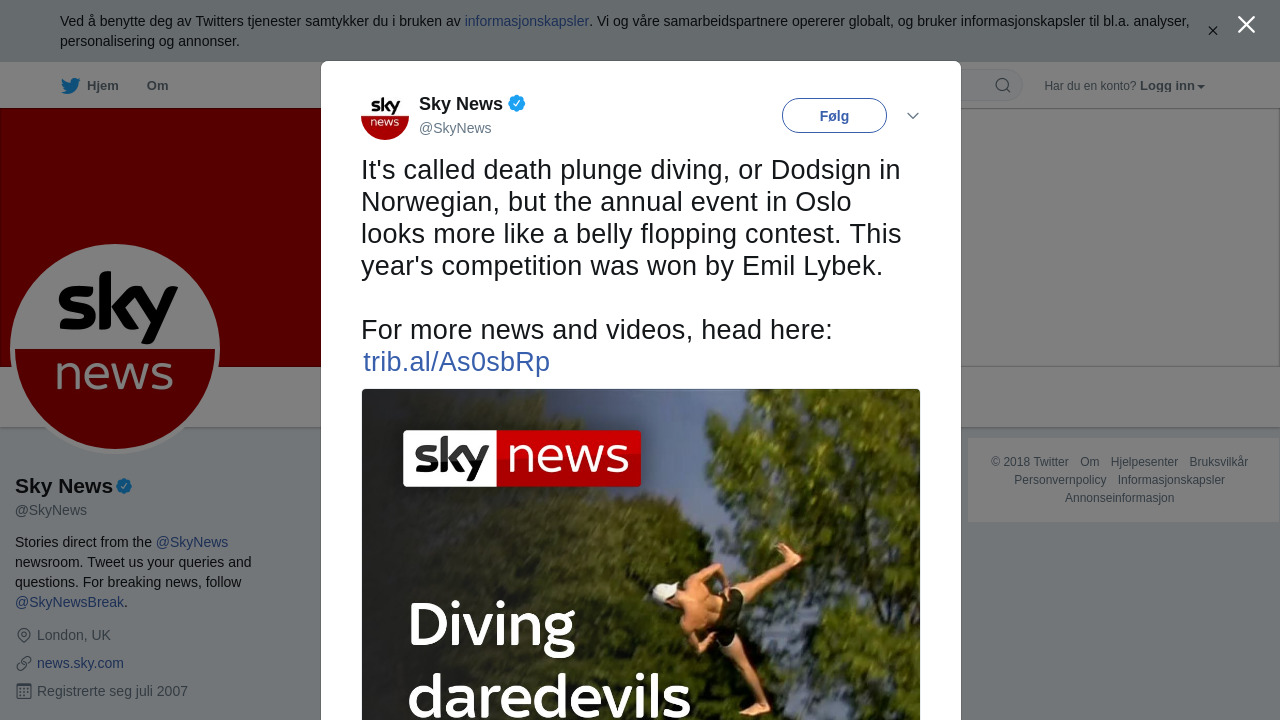Open @SkyNewsBreak mention in bio
This screenshot has width=1280, height=720.
click(69, 602)
